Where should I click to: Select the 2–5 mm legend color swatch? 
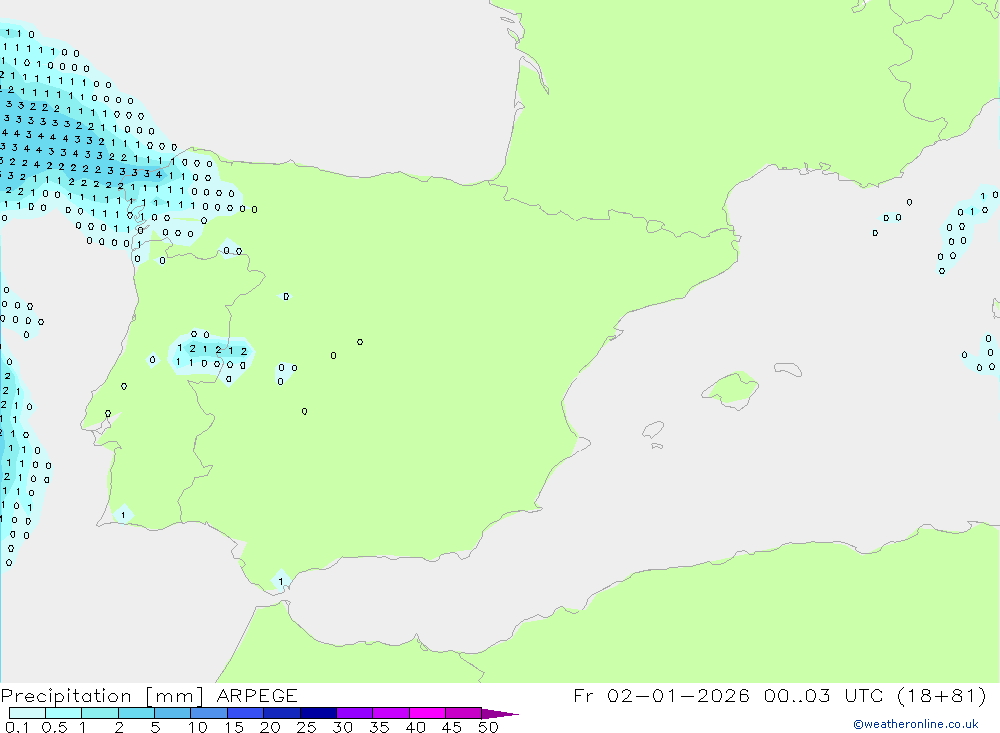tap(136, 713)
